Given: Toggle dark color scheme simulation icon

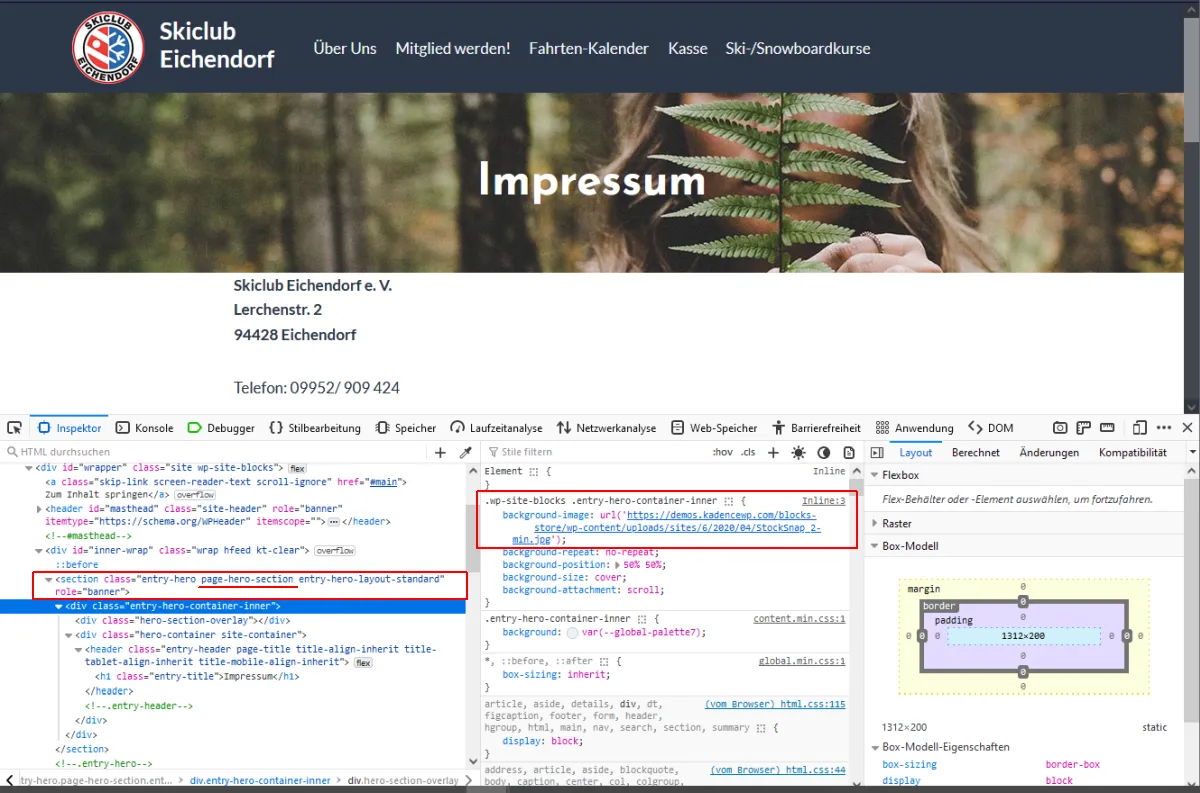Looking at the screenshot, I should 824,453.
